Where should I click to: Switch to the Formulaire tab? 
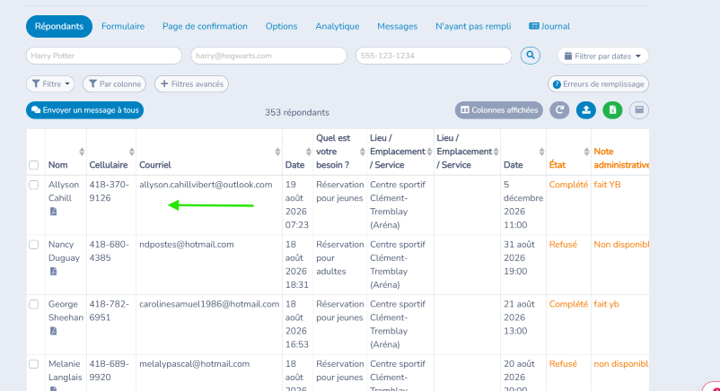point(123,27)
